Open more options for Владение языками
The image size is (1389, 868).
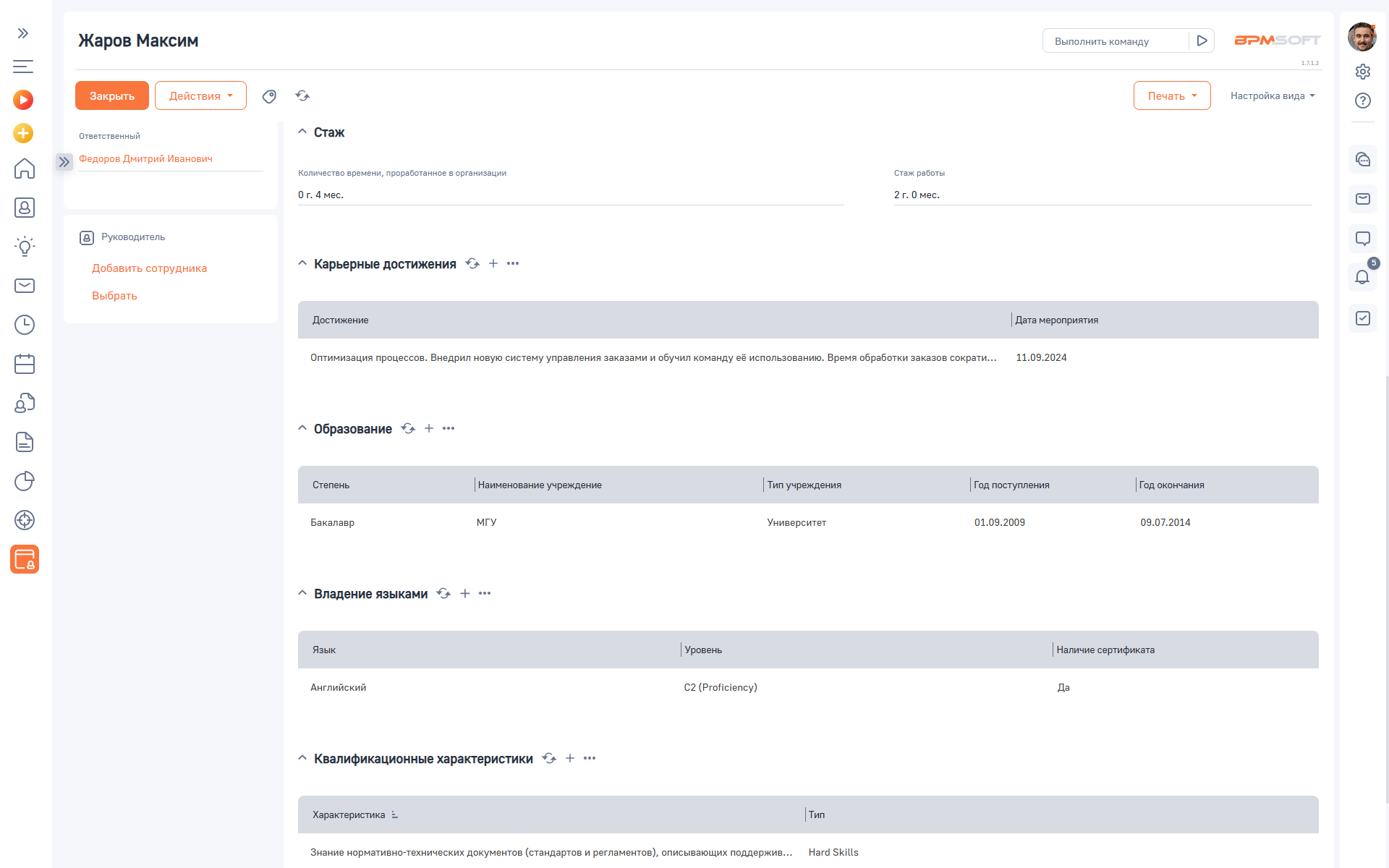pos(485,593)
